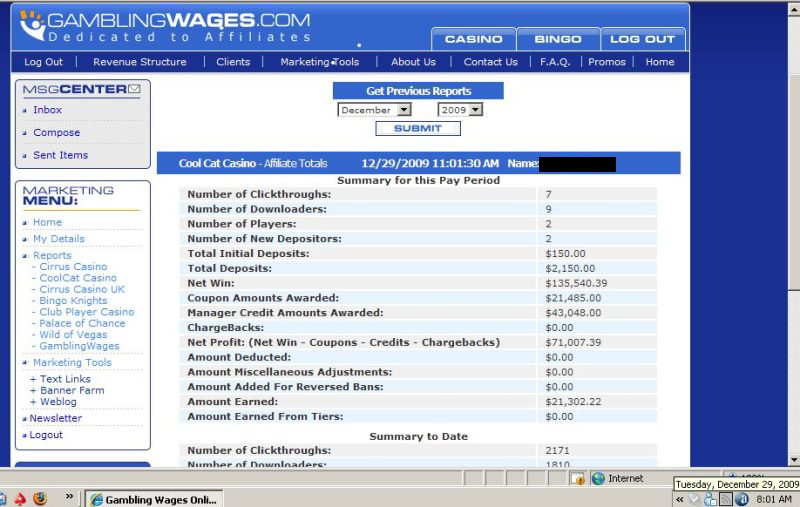Click the Net Win value $135,540.39
Image resolution: width=800 pixels, height=507 pixels.
point(576,283)
